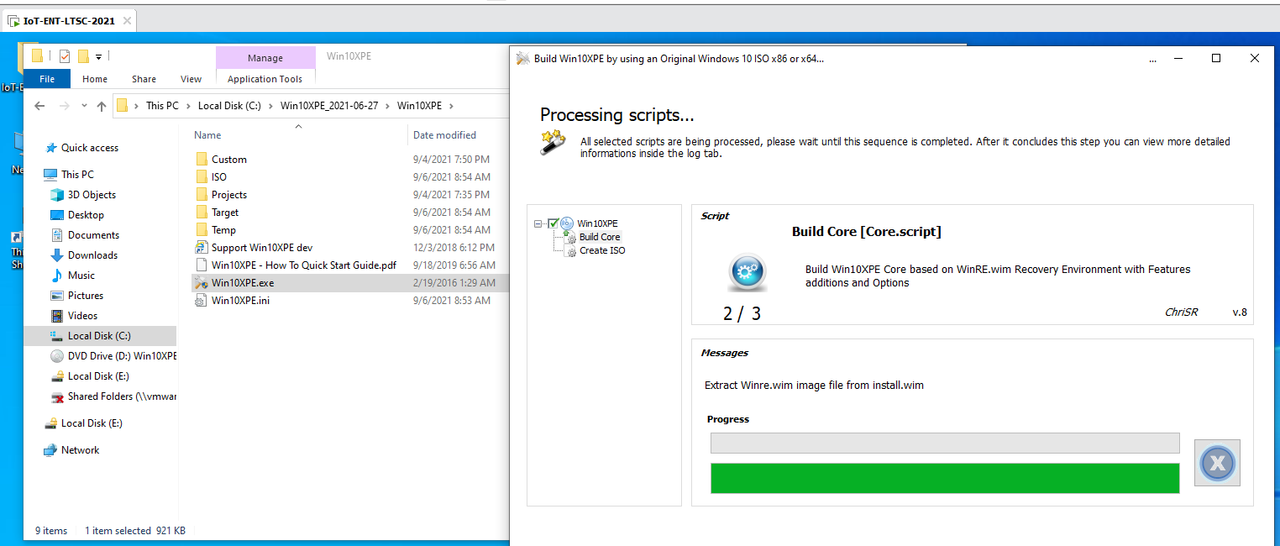Screen dimensions: 1280x546
Task: Open Downloads in navigation pane
Action: click(92, 255)
